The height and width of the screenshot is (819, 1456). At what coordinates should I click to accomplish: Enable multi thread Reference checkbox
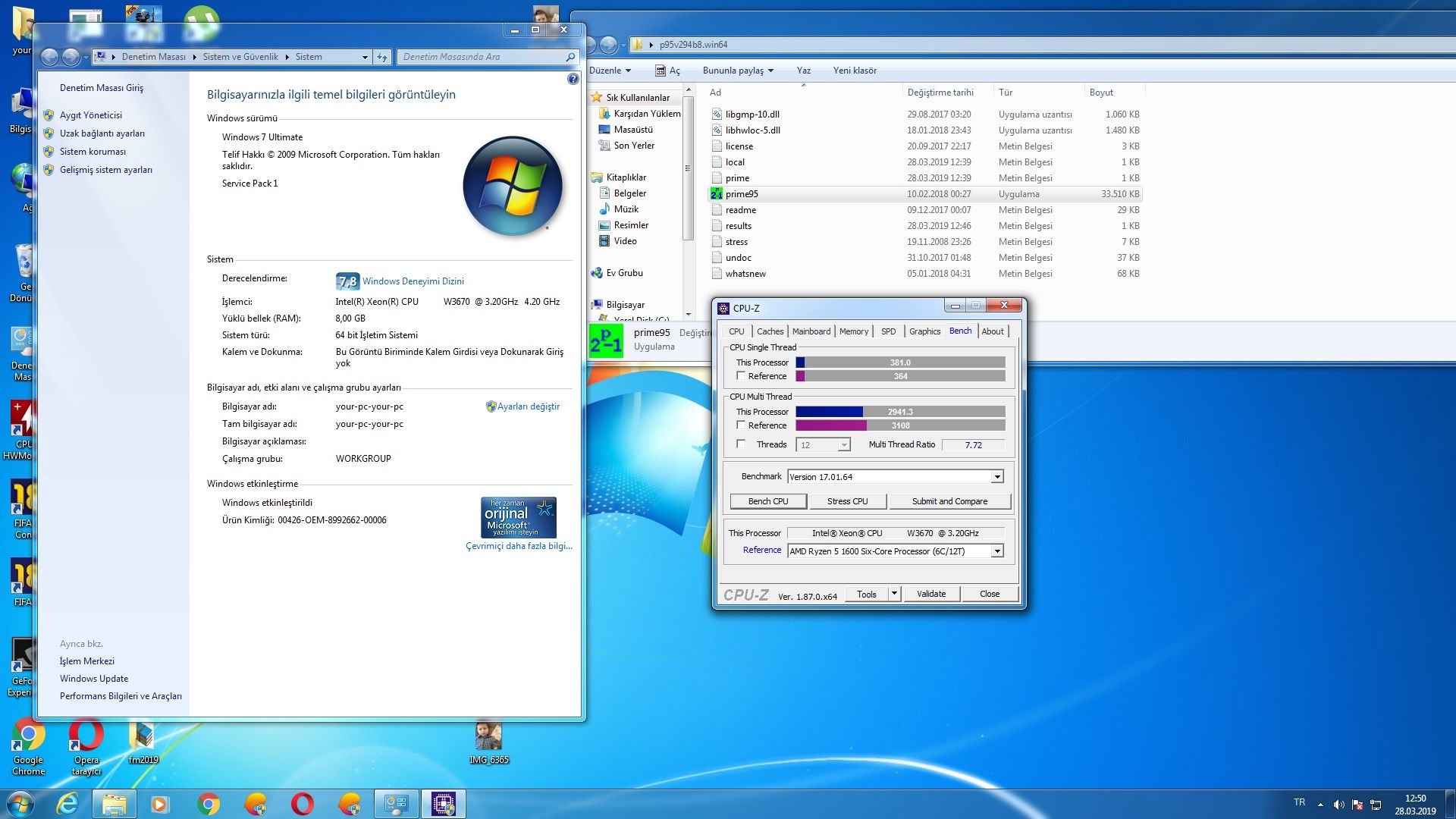[741, 425]
